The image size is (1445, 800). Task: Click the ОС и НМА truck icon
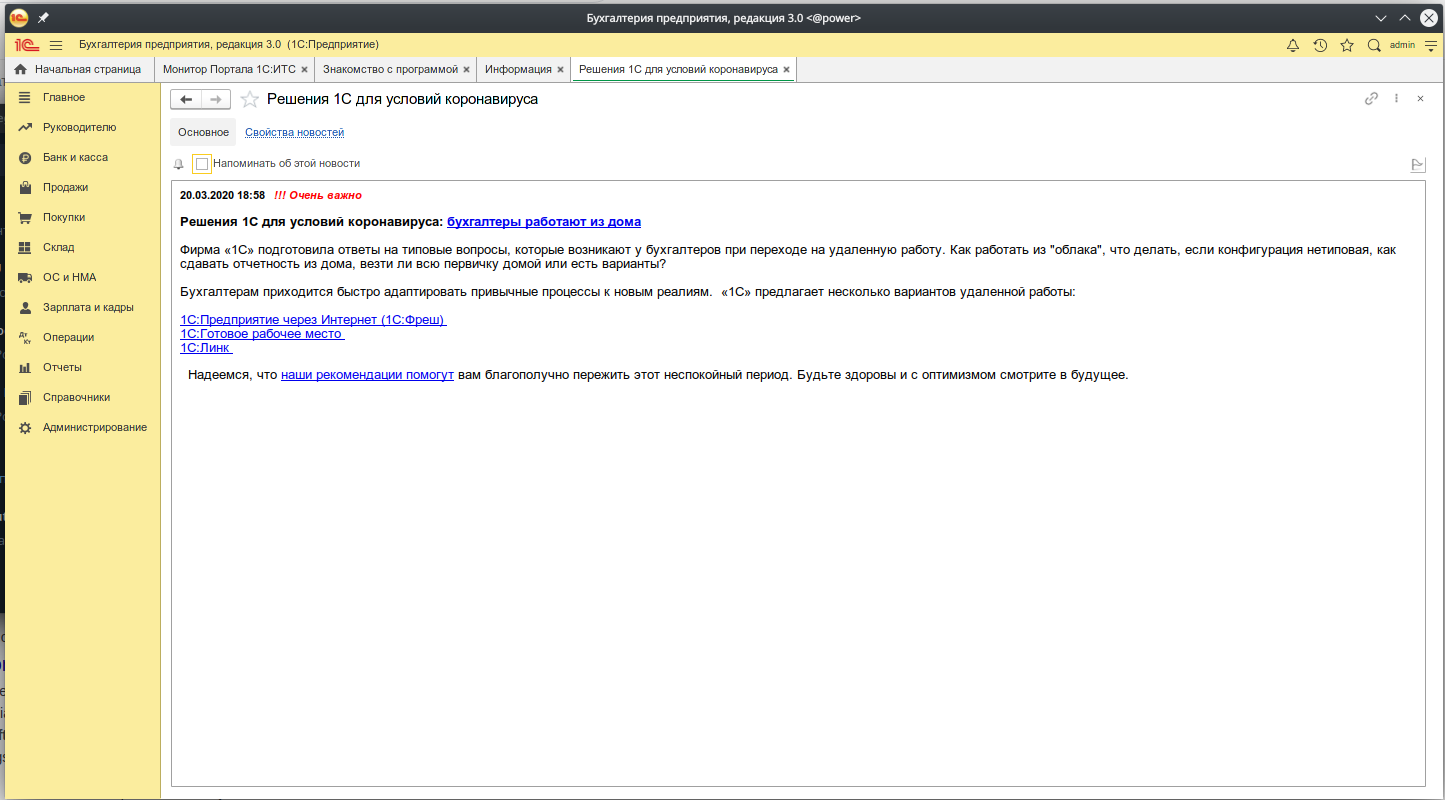point(25,277)
